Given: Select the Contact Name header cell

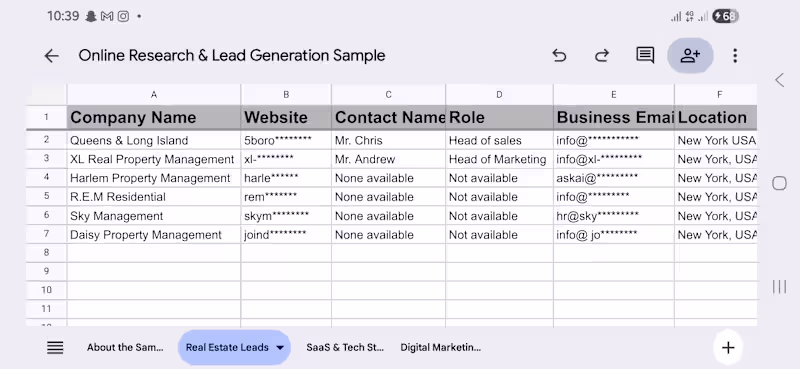Looking at the screenshot, I should pyautogui.click(x=388, y=117).
